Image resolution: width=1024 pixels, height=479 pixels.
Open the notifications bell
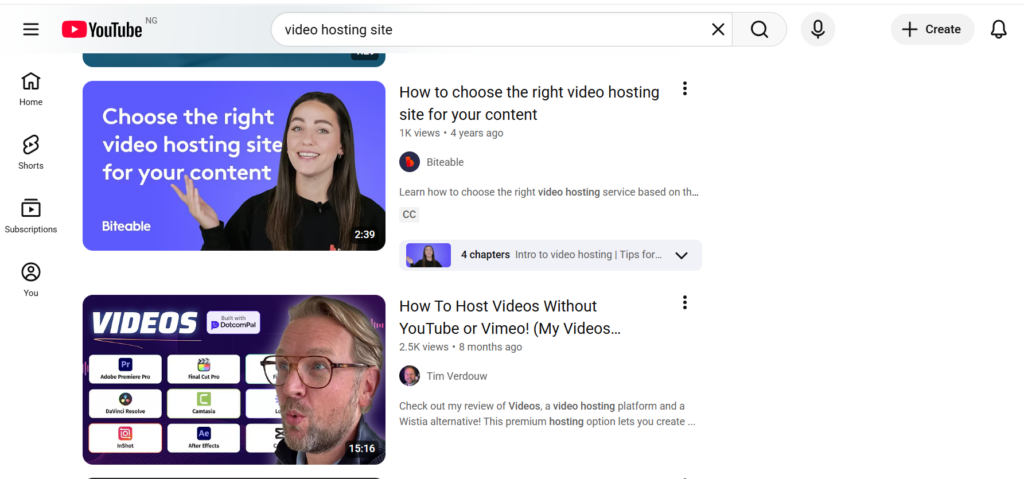click(998, 30)
